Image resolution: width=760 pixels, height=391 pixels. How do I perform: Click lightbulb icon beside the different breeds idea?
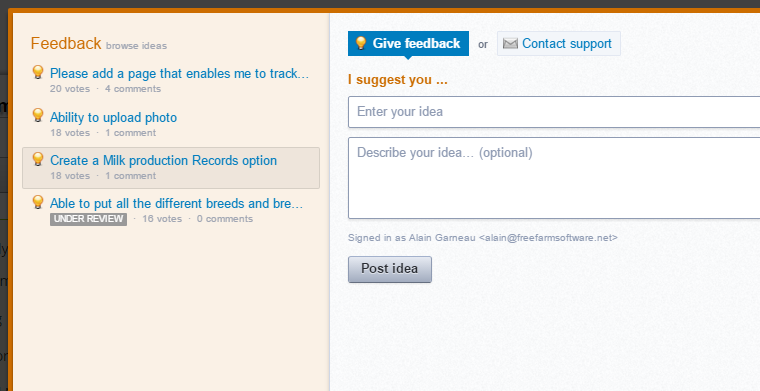pos(38,202)
